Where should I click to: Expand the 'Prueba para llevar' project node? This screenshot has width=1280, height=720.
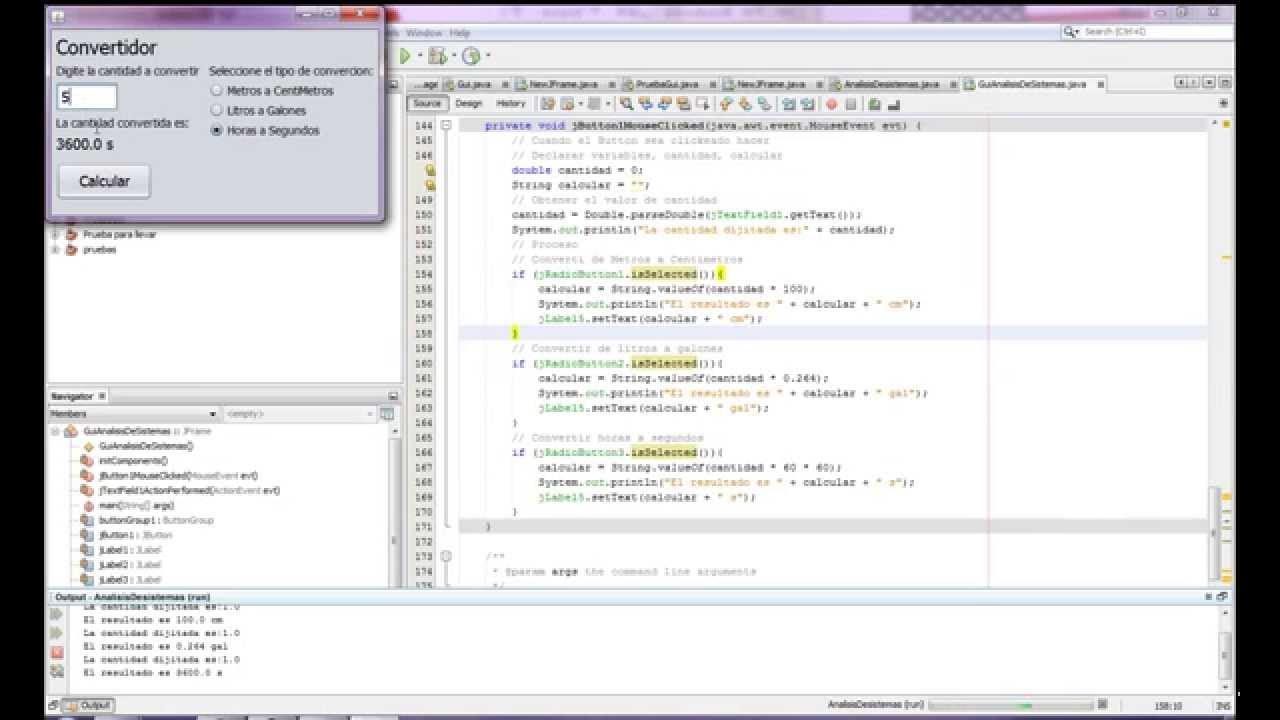coord(56,234)
